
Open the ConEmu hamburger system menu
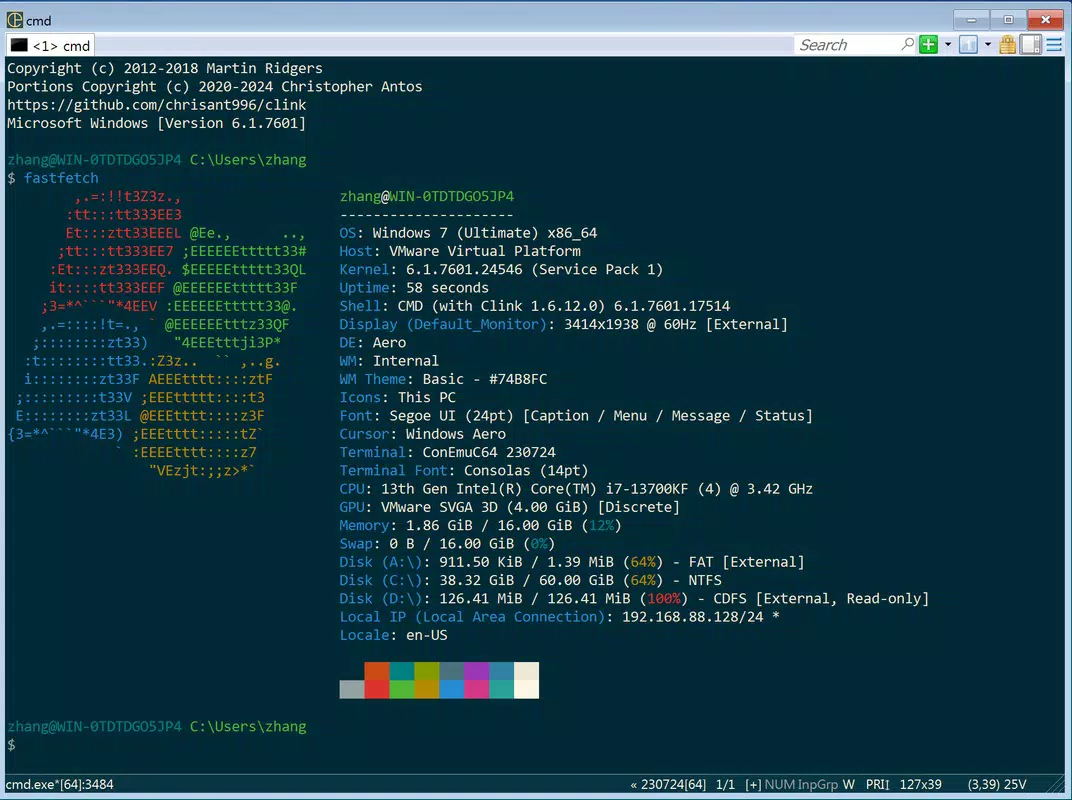[x=1054, y=45]
